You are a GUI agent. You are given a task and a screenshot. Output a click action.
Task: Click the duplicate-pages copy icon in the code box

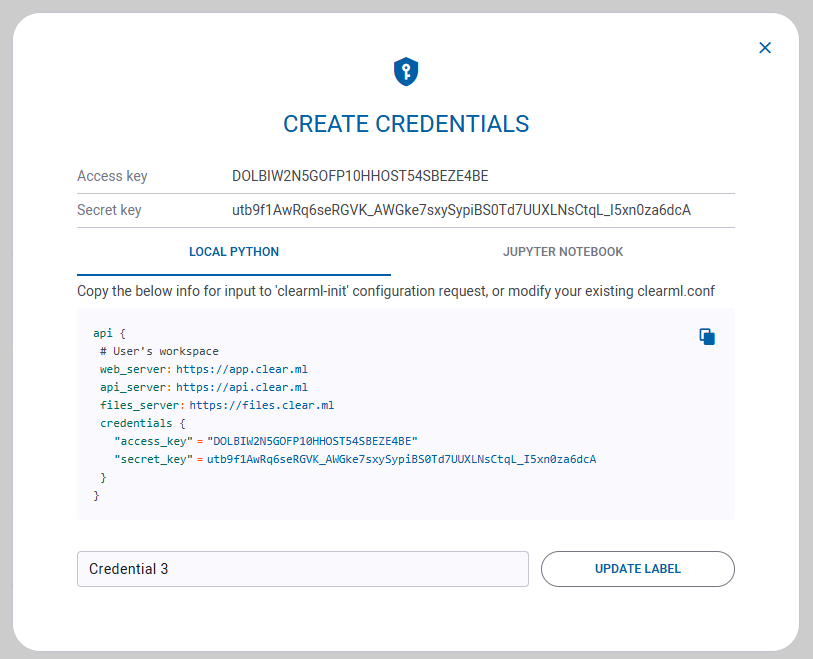point(706,336)
